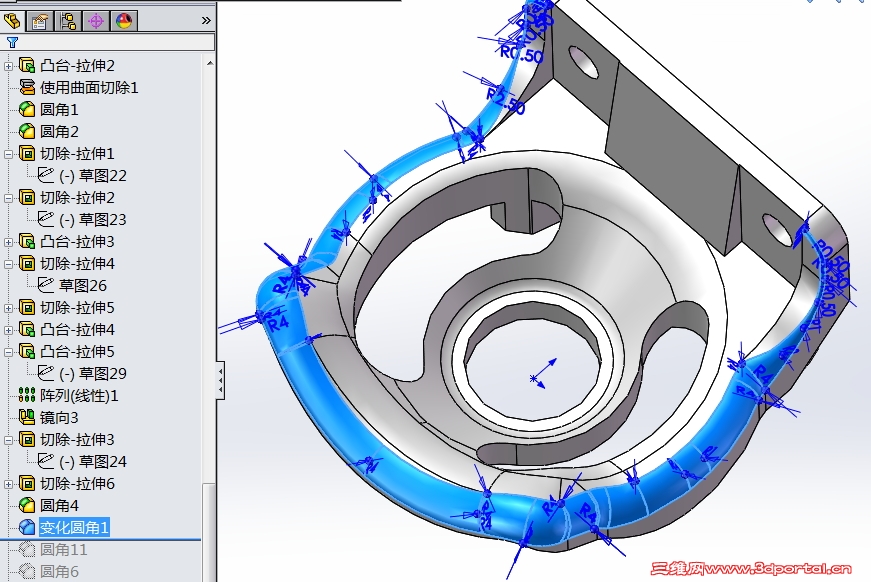Open the FeatureManager design tree tab
Image resolution: width=871 pixels, height=582 pixels.
pos(12,21)
